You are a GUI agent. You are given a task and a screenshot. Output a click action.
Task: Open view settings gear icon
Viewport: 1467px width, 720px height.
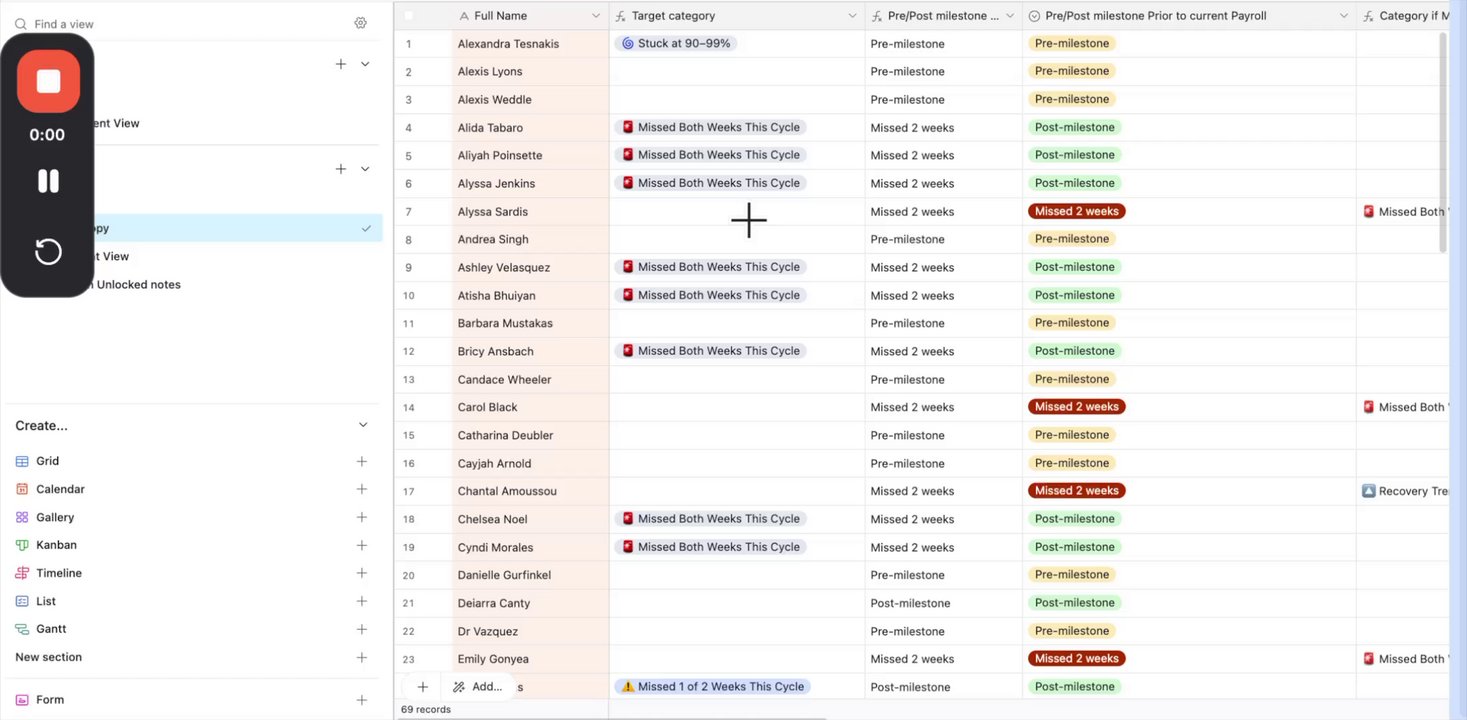pos(361,23)
